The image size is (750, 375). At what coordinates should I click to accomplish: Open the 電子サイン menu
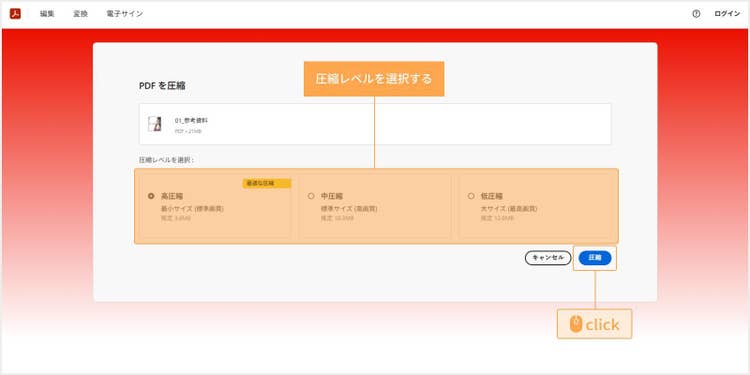124,14
